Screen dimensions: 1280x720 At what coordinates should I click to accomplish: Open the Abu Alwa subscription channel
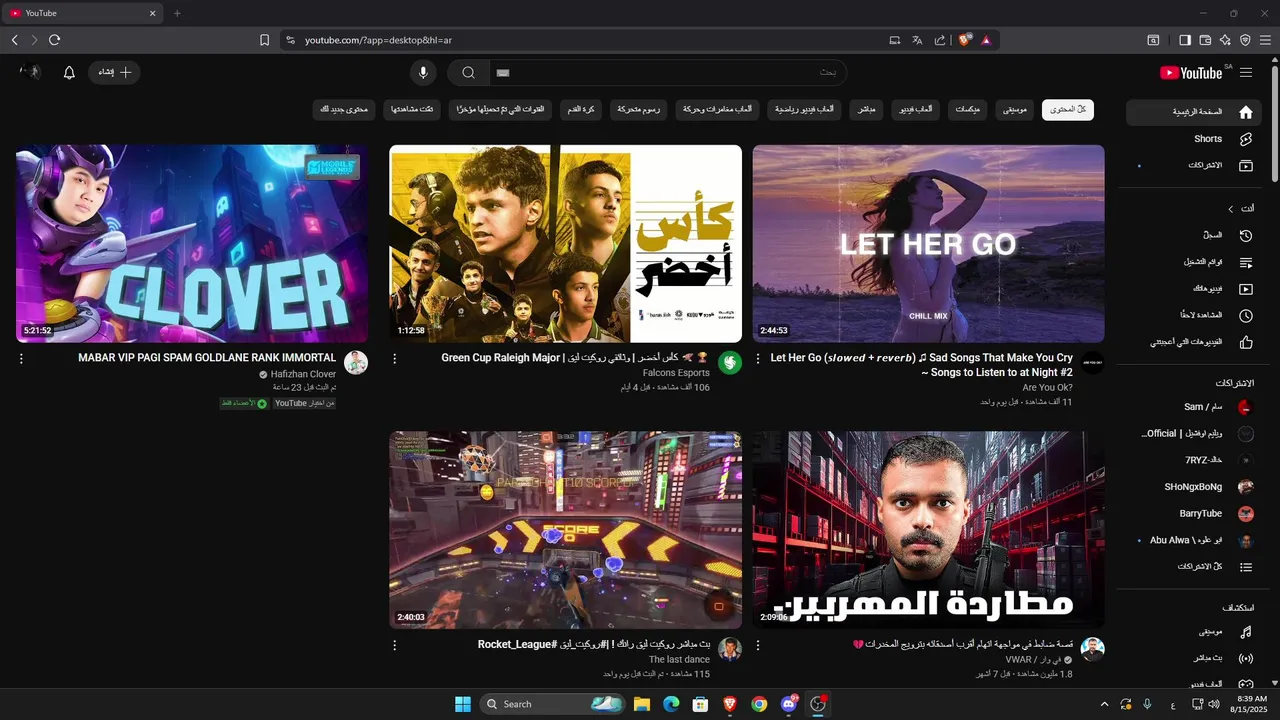pyautogui.click(x=1193, y=540)
